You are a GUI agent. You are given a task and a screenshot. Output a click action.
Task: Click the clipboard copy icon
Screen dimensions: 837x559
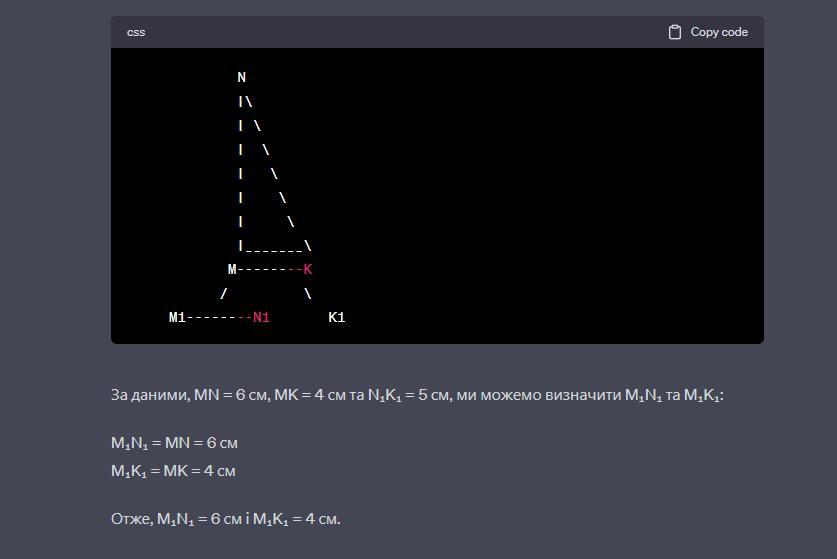(675, 32)
